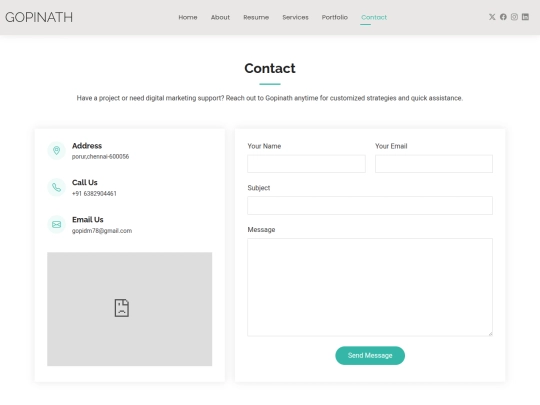
Task: Open the Facebook social icon
Action: click(503, 17)
